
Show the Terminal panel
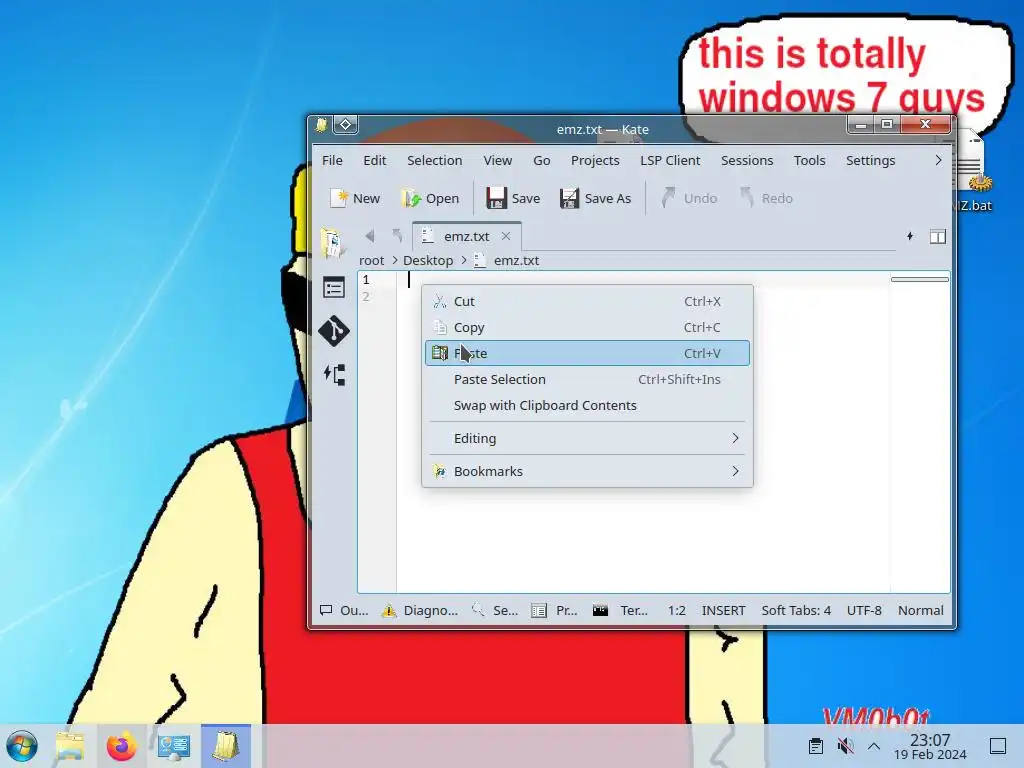tap(620, 610)
